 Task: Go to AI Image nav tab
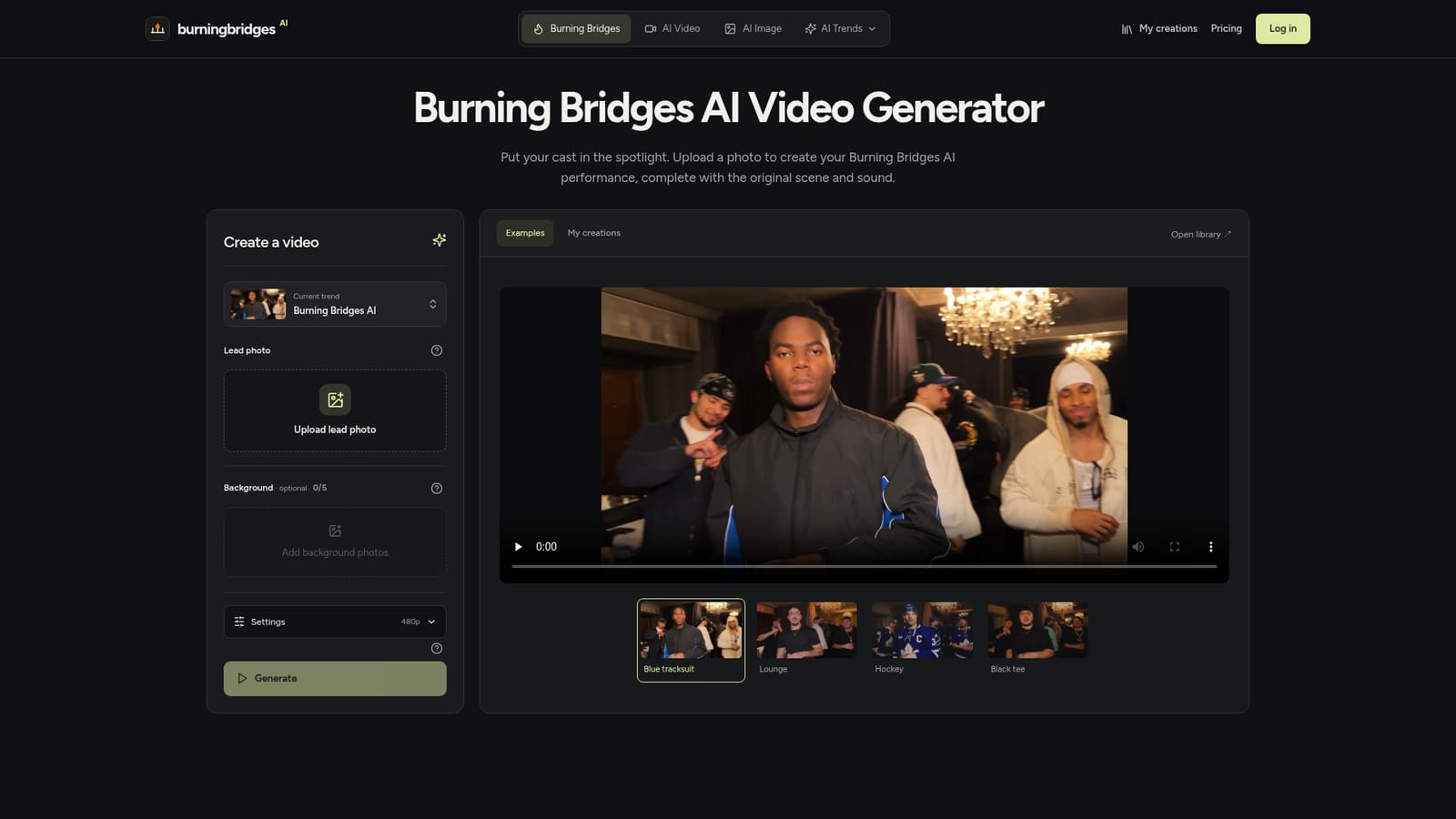coord(753,29)
